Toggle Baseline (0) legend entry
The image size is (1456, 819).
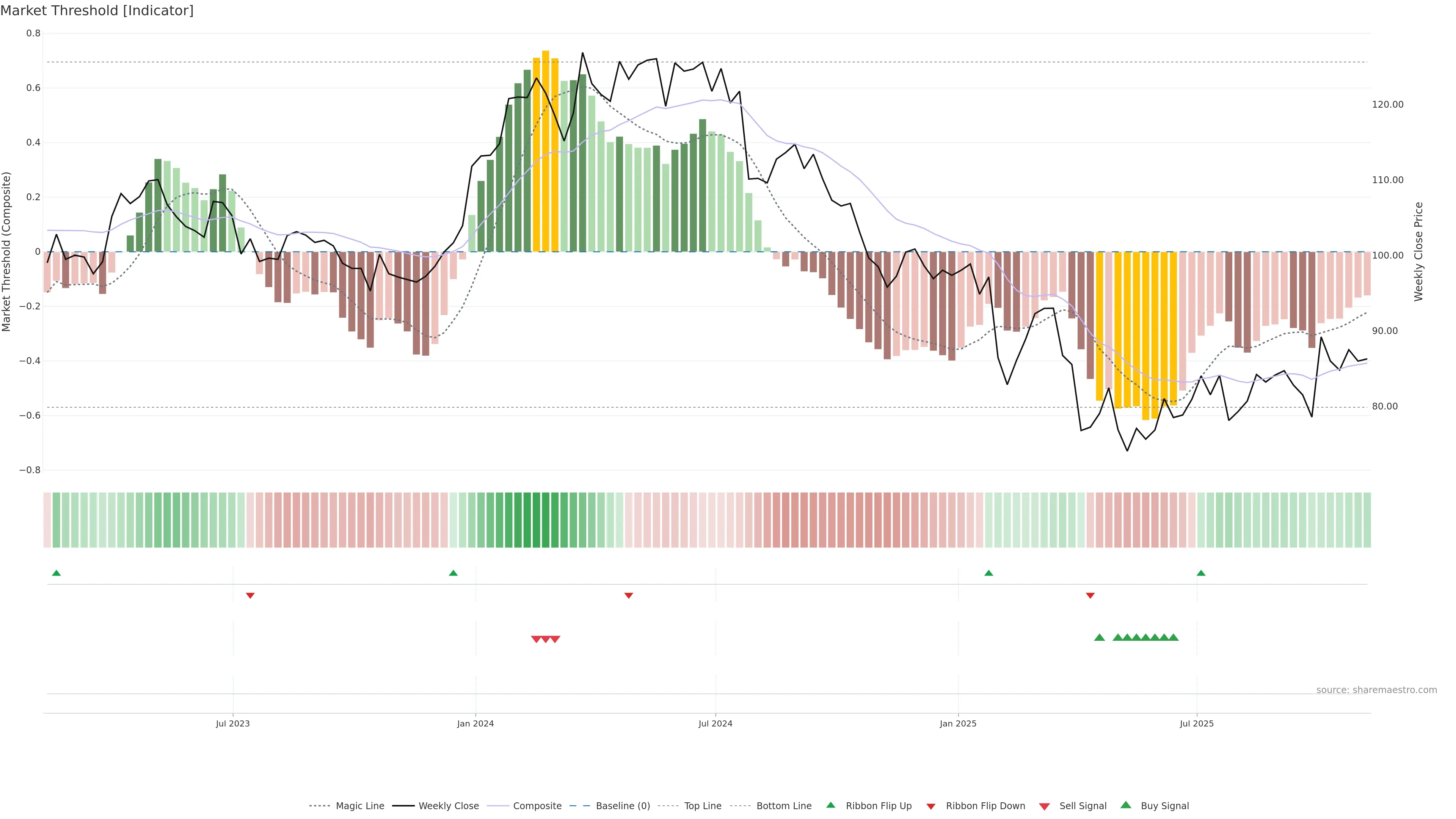[622, 806]
